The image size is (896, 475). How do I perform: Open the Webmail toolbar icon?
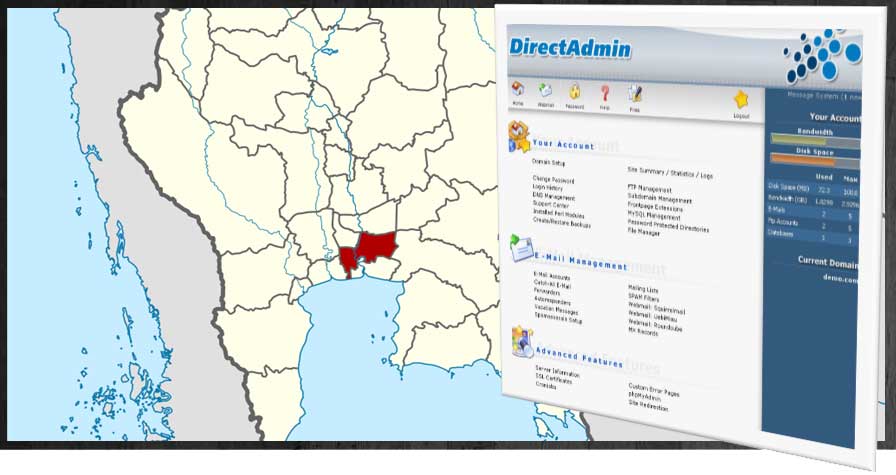(x=546, y=91)
